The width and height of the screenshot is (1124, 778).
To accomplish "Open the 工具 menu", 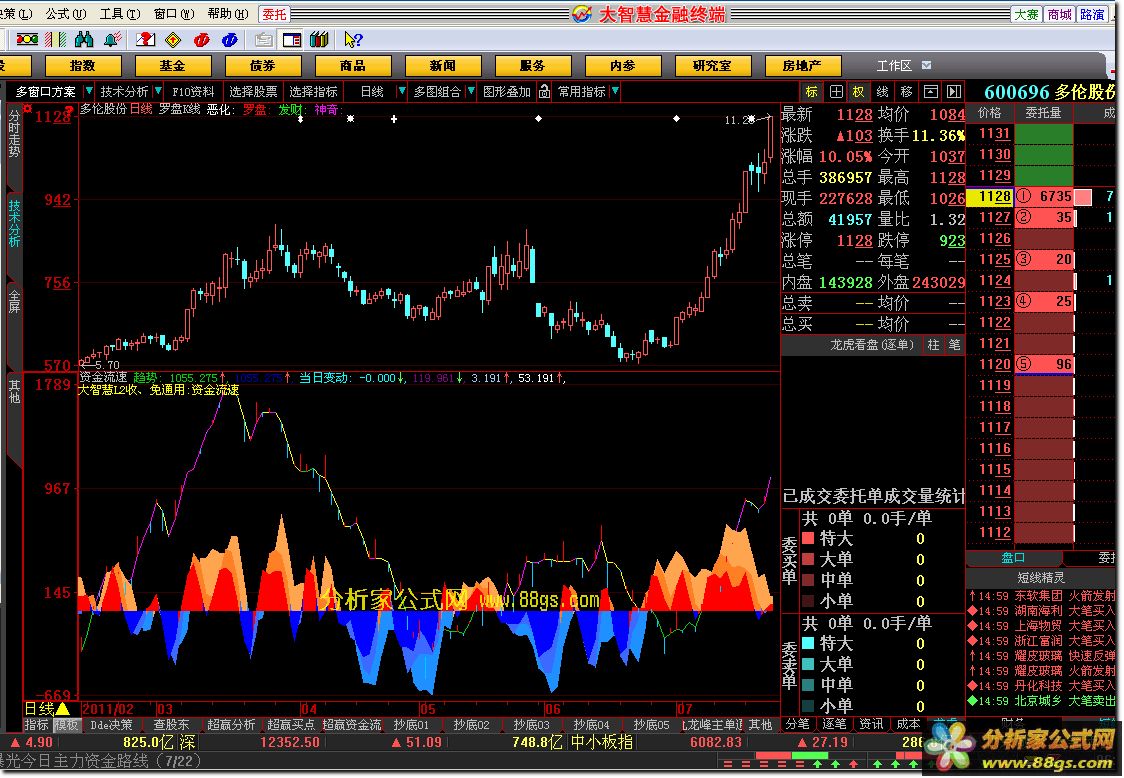I will (120, 14).
